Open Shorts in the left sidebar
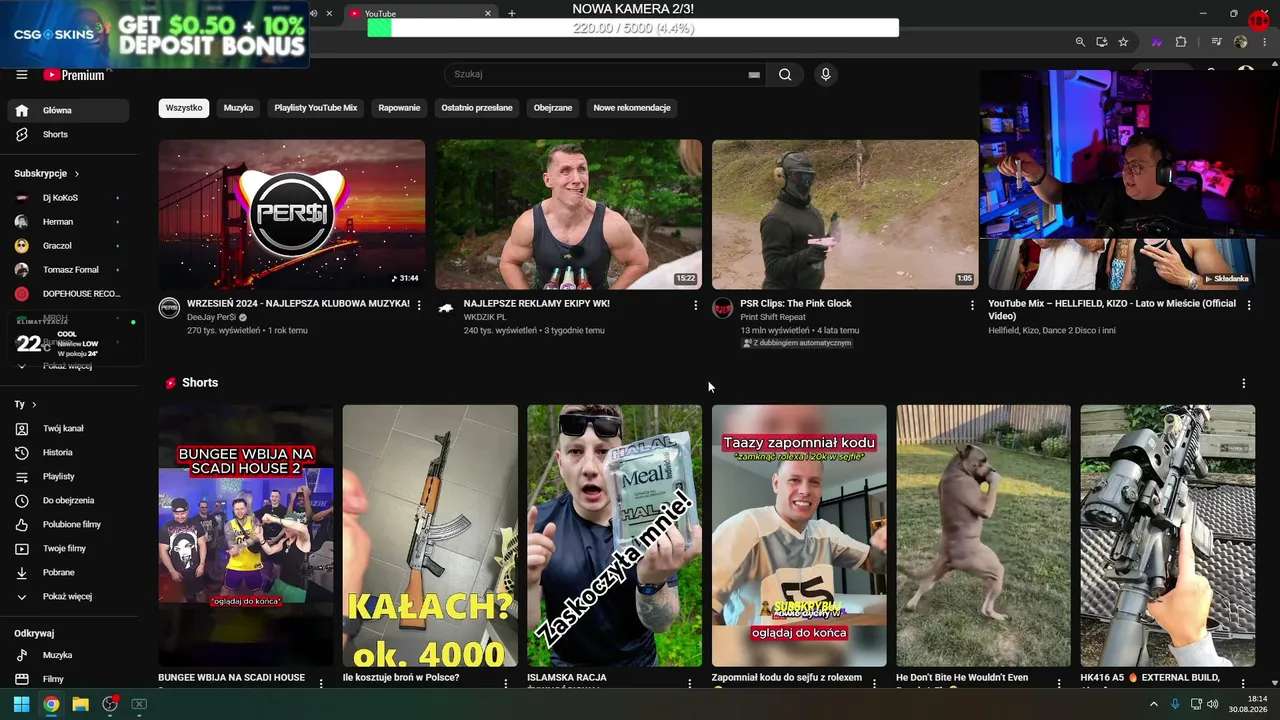Image resolution: width=1280 pixels, height=720 pixels. click(x=68, y=134)
